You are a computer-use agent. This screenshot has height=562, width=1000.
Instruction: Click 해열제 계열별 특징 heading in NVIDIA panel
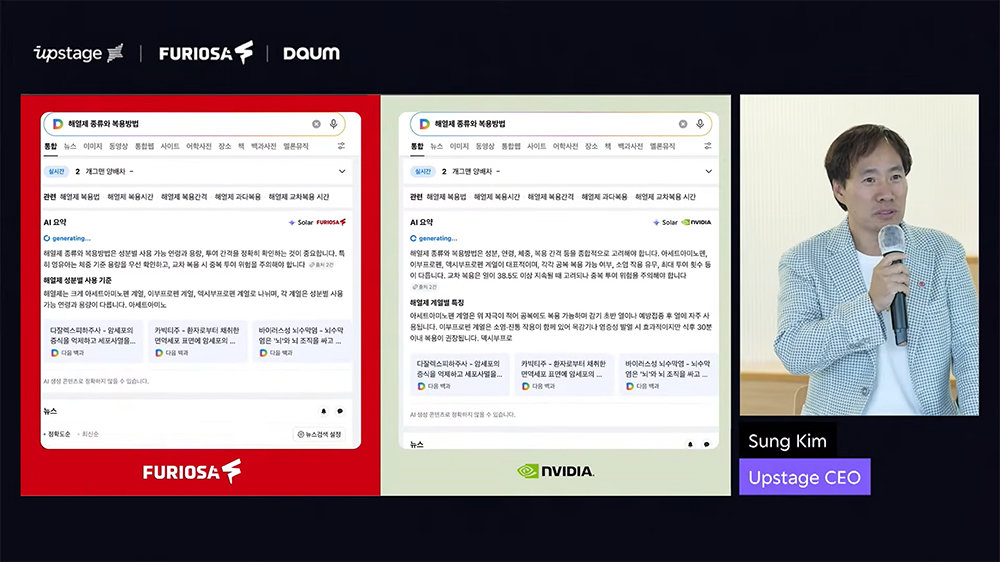pyautogui.click(x=437, y=302)
